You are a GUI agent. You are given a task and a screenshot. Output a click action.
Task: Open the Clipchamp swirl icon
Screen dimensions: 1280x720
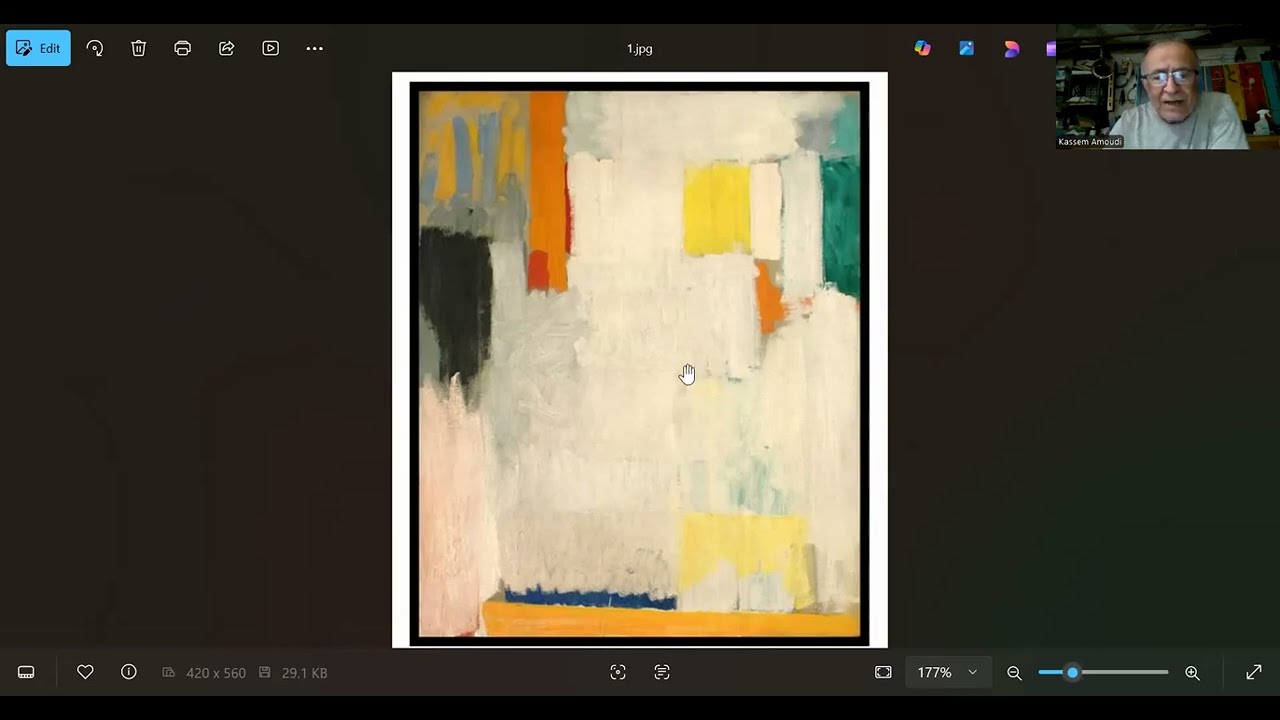[1011, 48]
